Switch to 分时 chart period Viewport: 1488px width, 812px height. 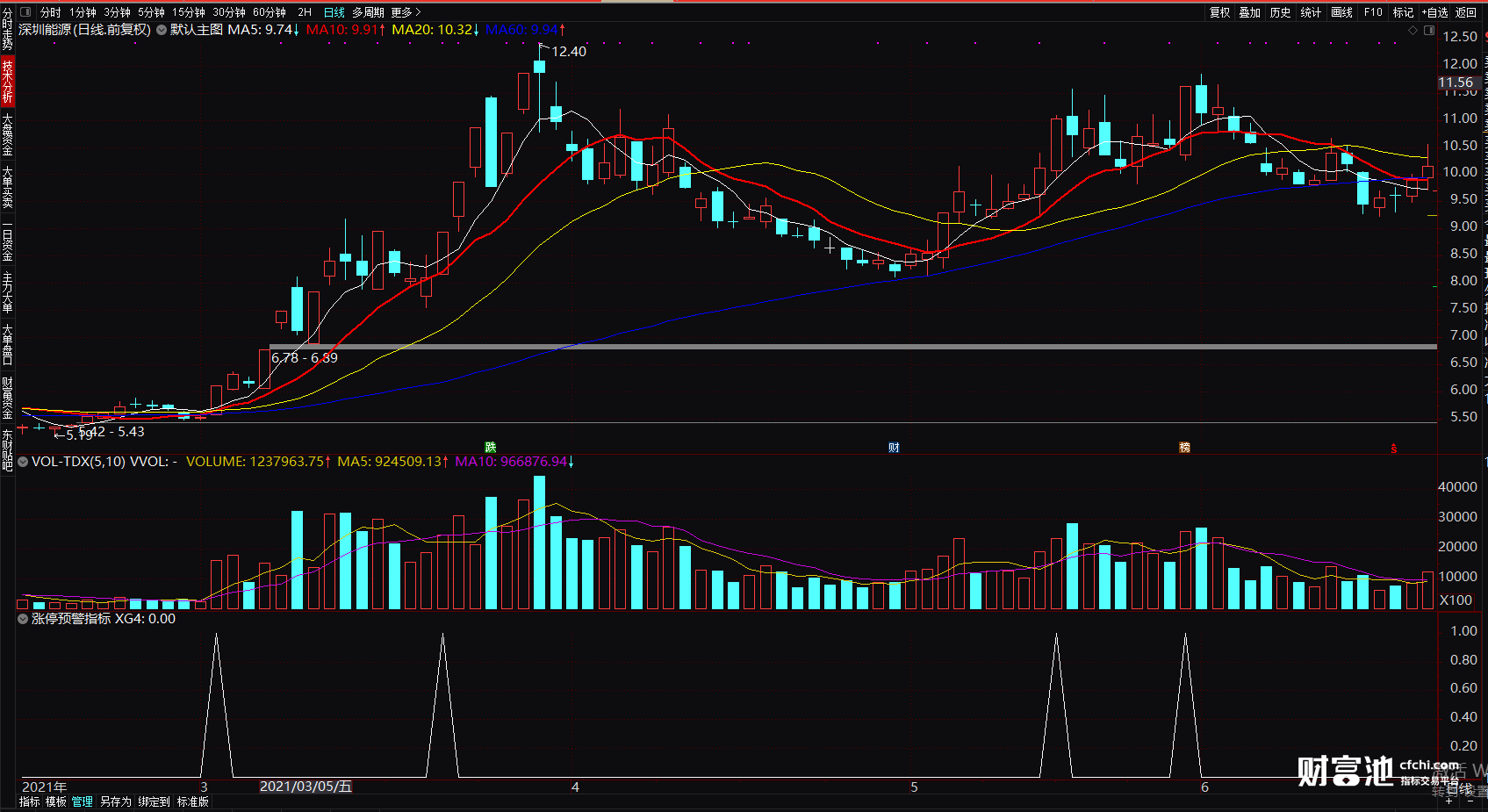coord(51,12)
